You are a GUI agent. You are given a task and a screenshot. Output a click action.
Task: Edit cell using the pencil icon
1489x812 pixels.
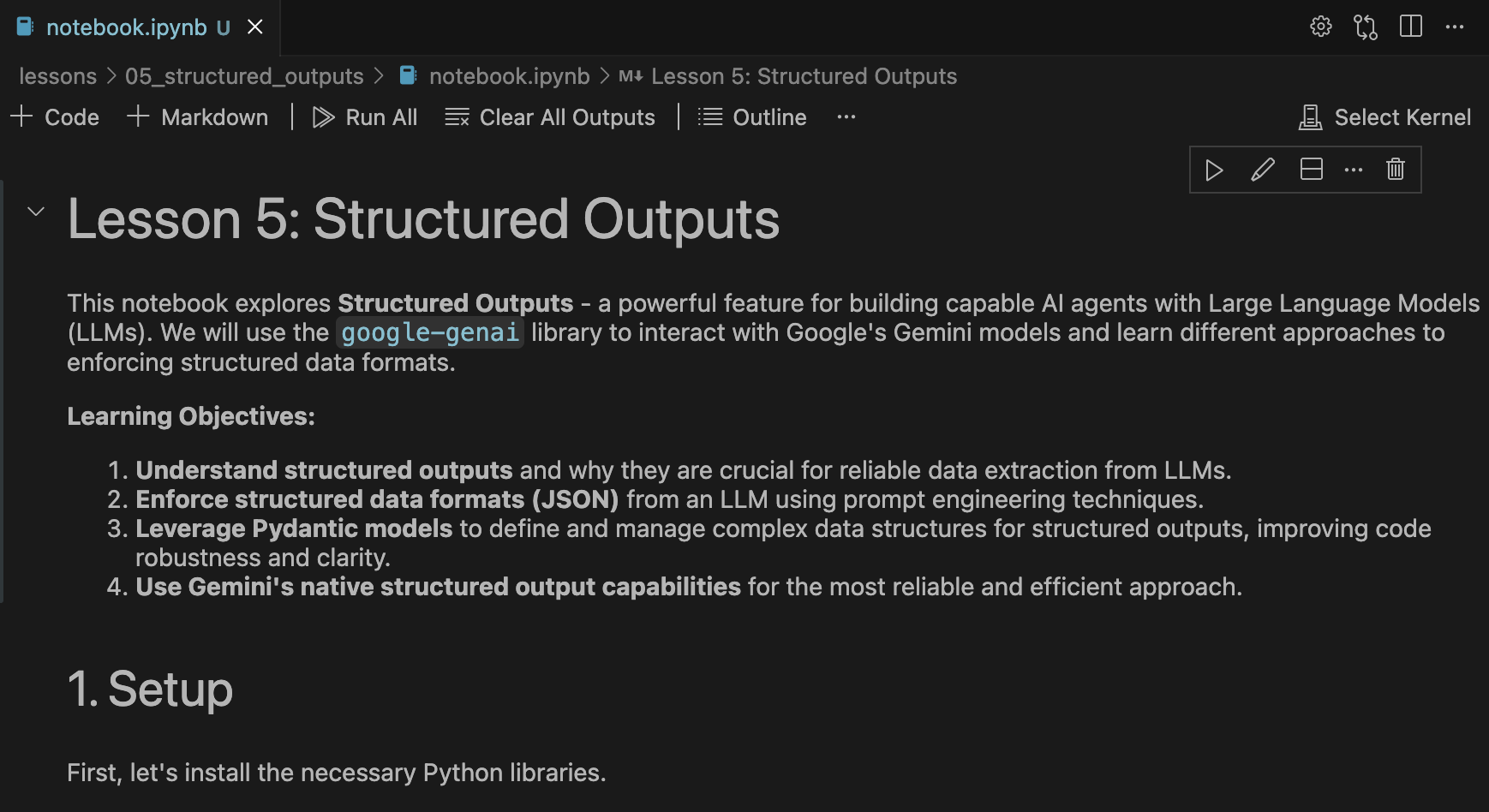click(1263, 170)
